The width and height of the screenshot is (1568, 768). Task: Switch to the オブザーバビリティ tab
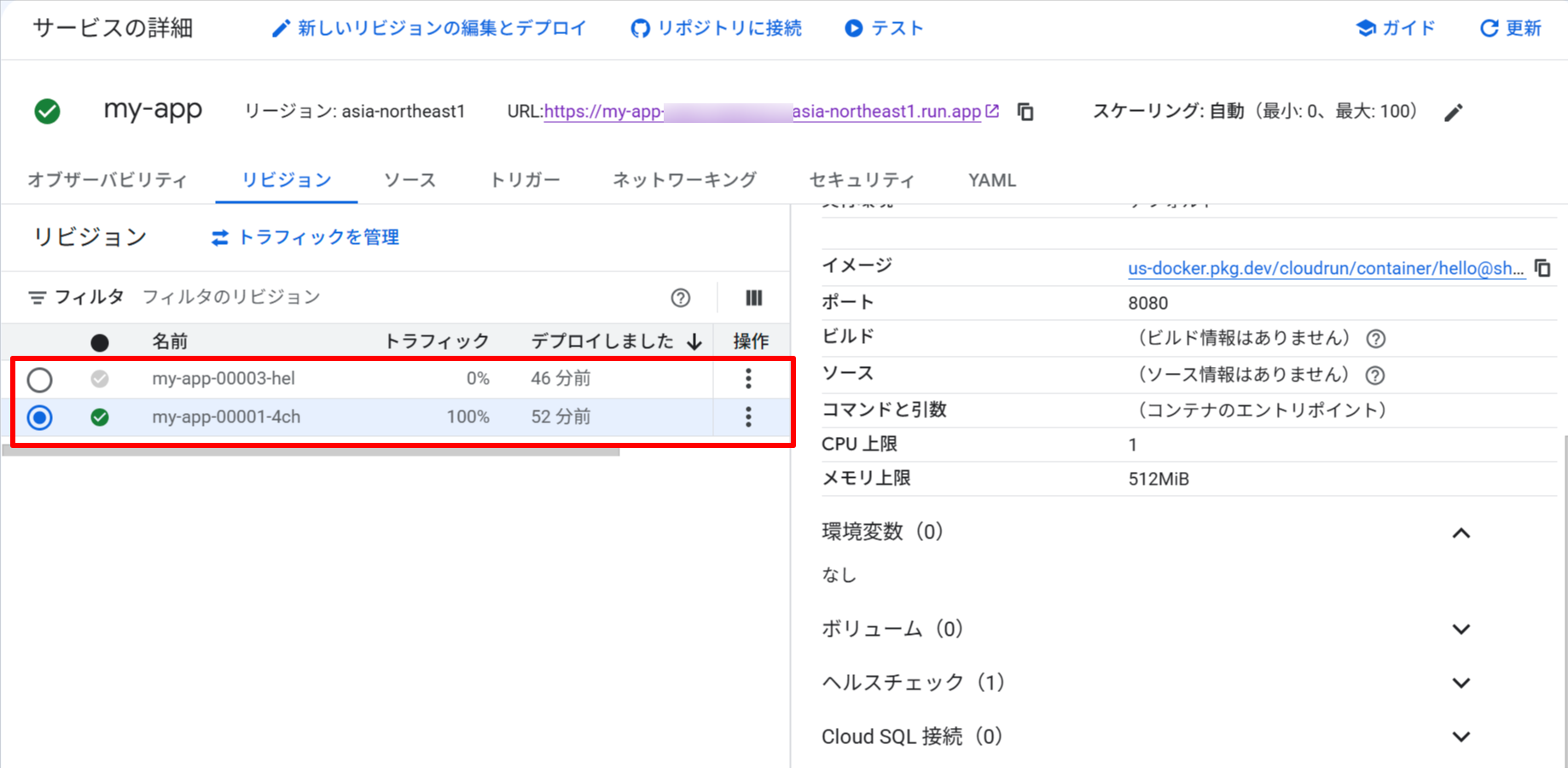(x=107, y=180)
